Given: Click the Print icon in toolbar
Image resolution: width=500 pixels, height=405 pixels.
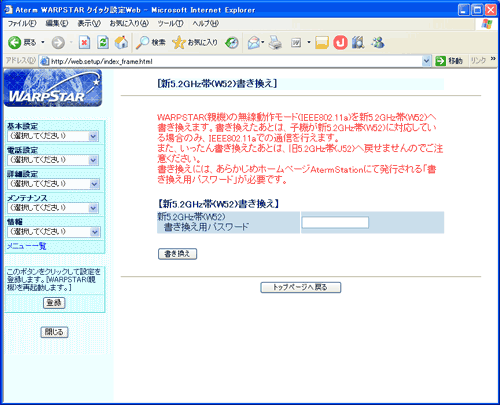Looking at the screenshot, I should coord(275,43).
